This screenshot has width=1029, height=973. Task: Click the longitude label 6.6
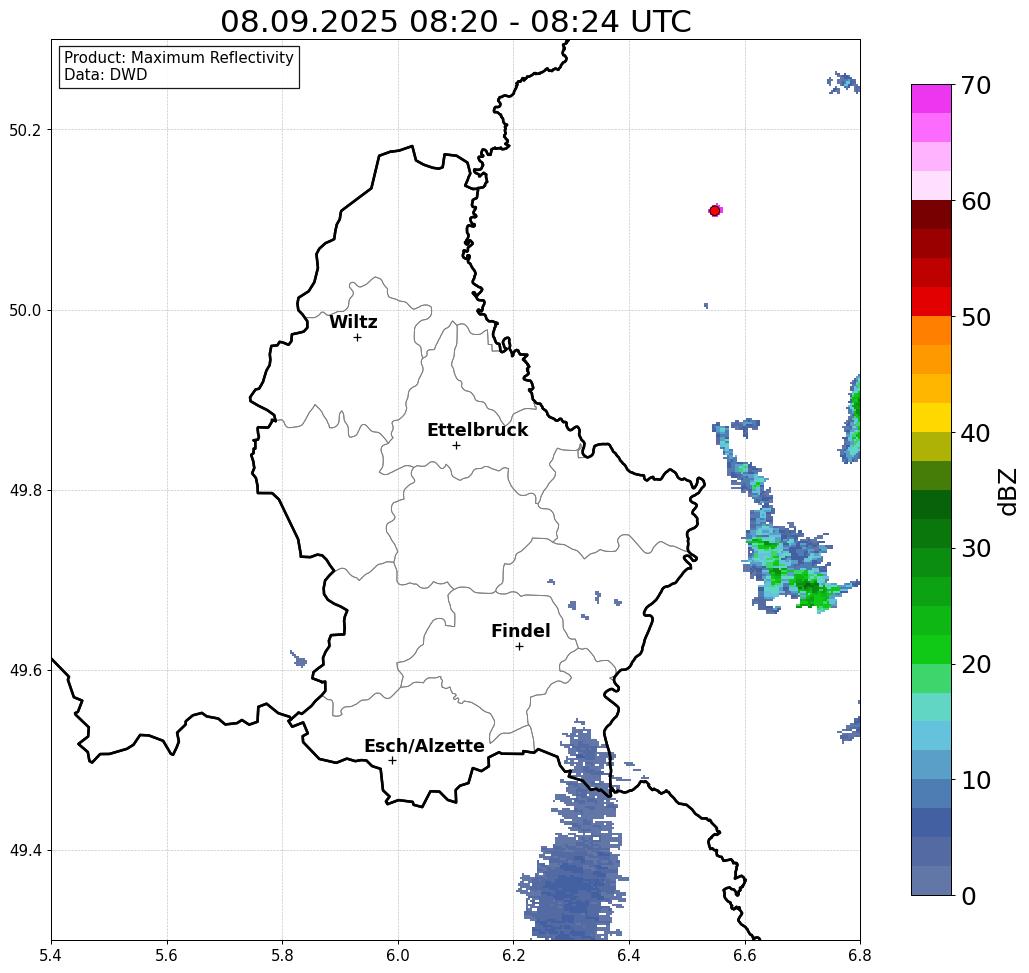(x=745, y=956)
